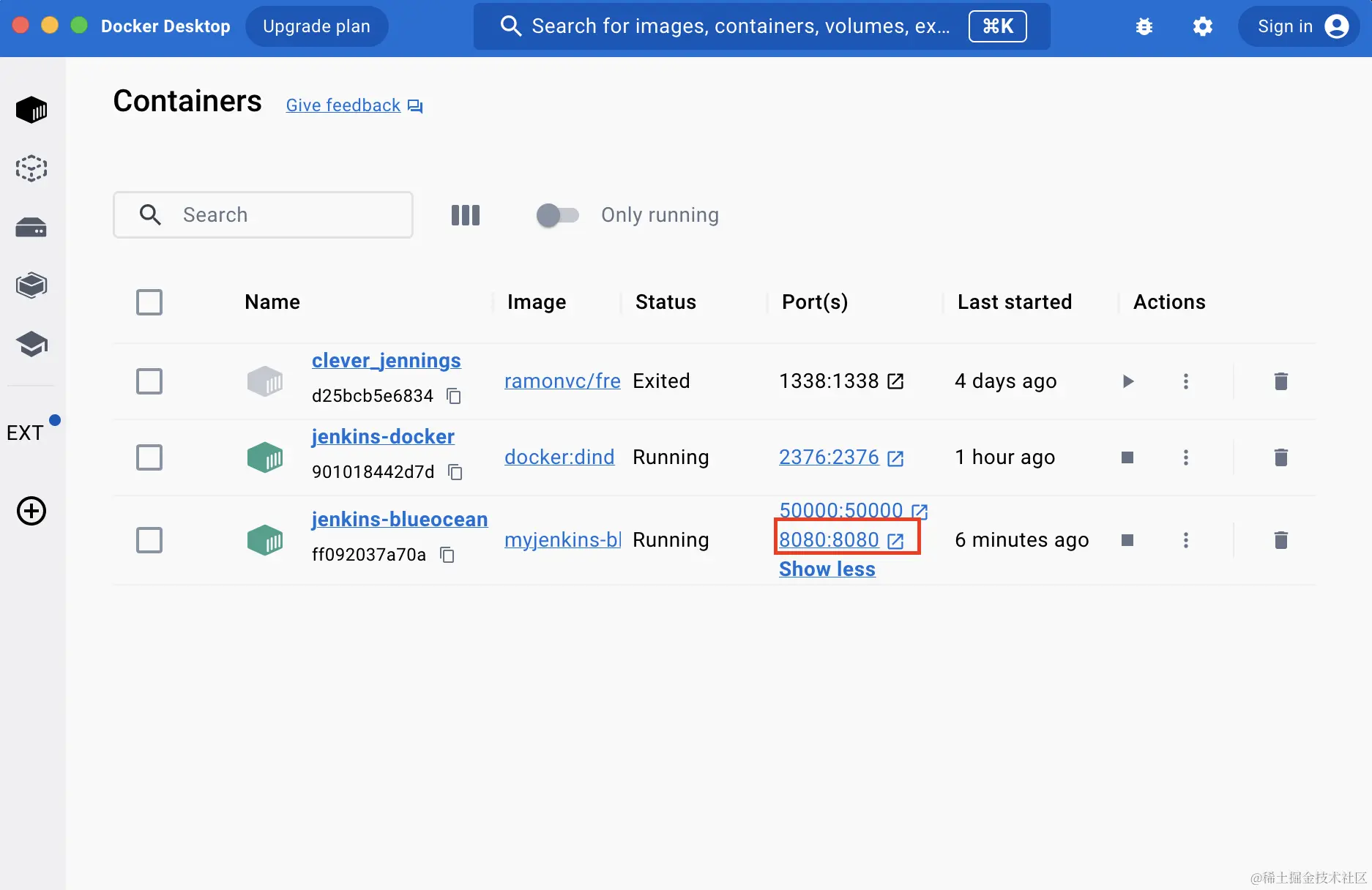This screenshot has width=1372, height=890.
Task: Click the add extensions plus icon
Action: click(x=31, y=511)
